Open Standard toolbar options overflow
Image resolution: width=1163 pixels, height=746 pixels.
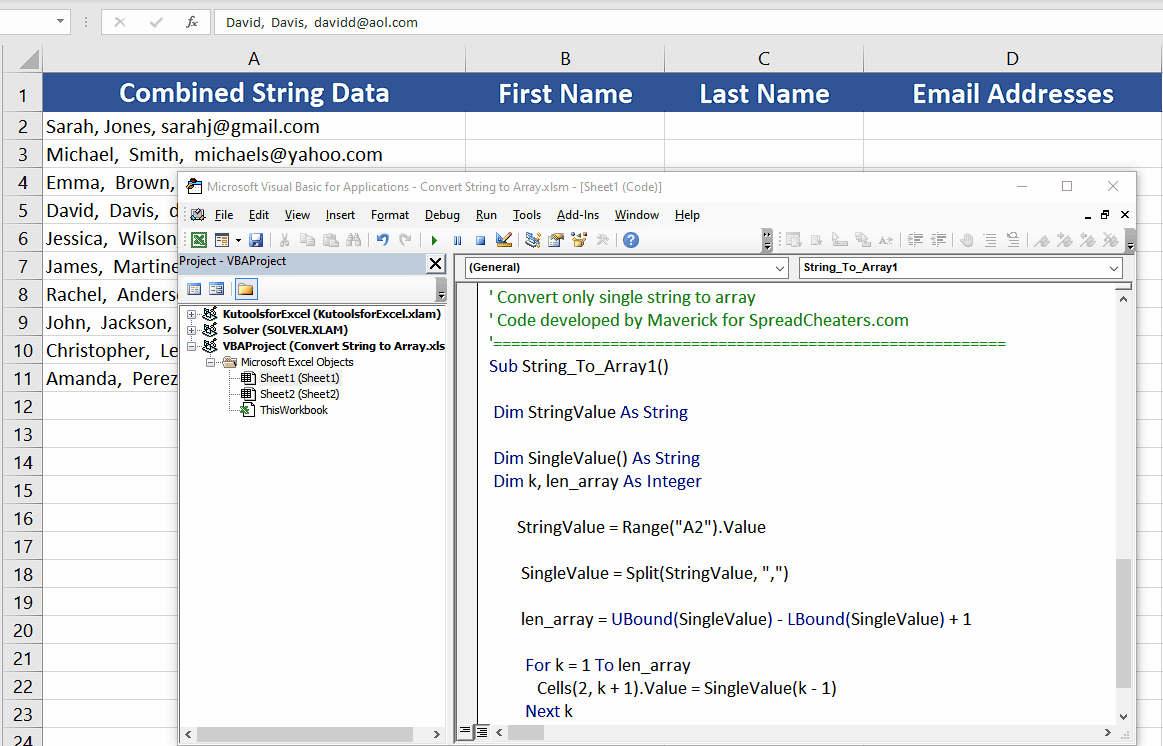coord(767,240)
